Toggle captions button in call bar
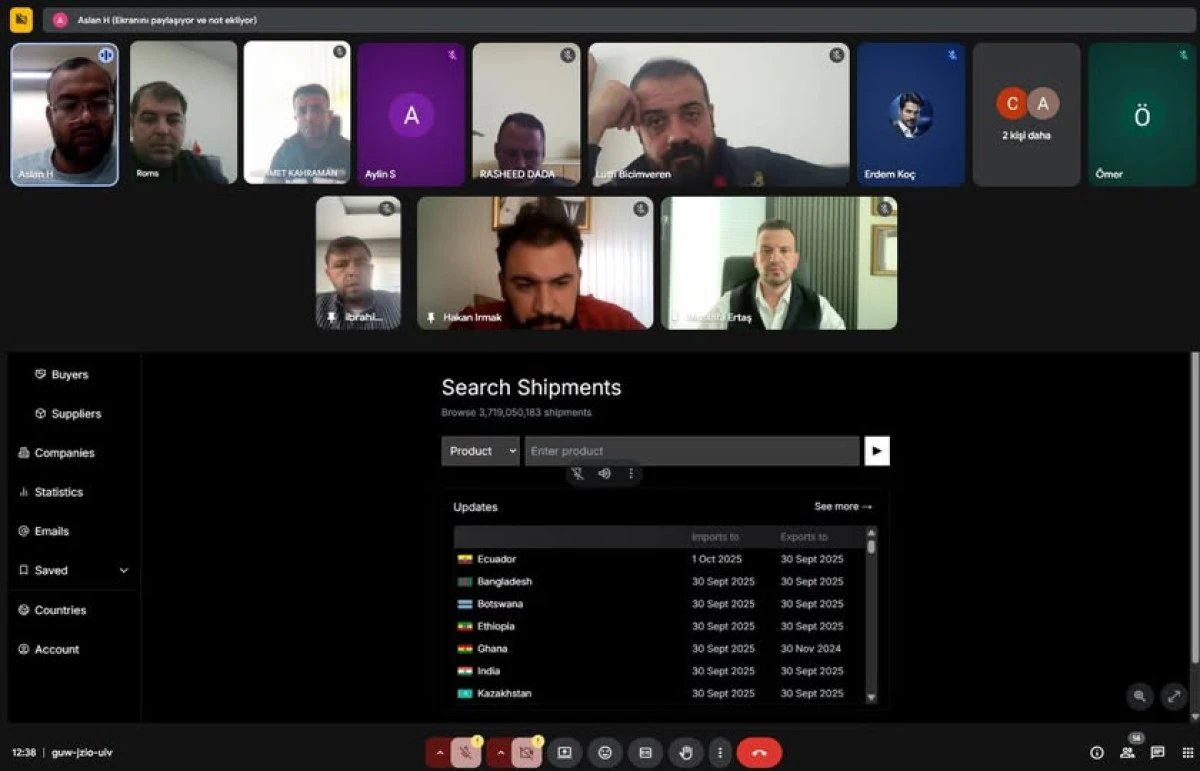 645,752
